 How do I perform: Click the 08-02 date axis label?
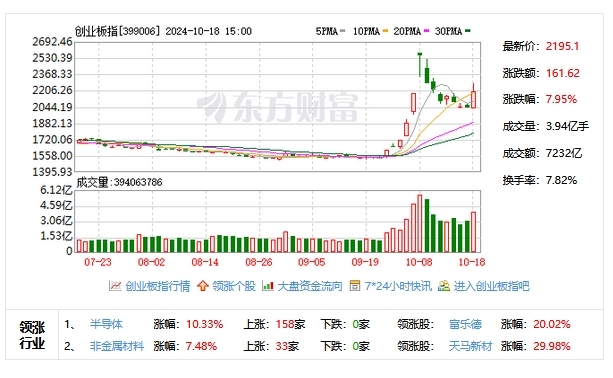(x=151, y=262)
